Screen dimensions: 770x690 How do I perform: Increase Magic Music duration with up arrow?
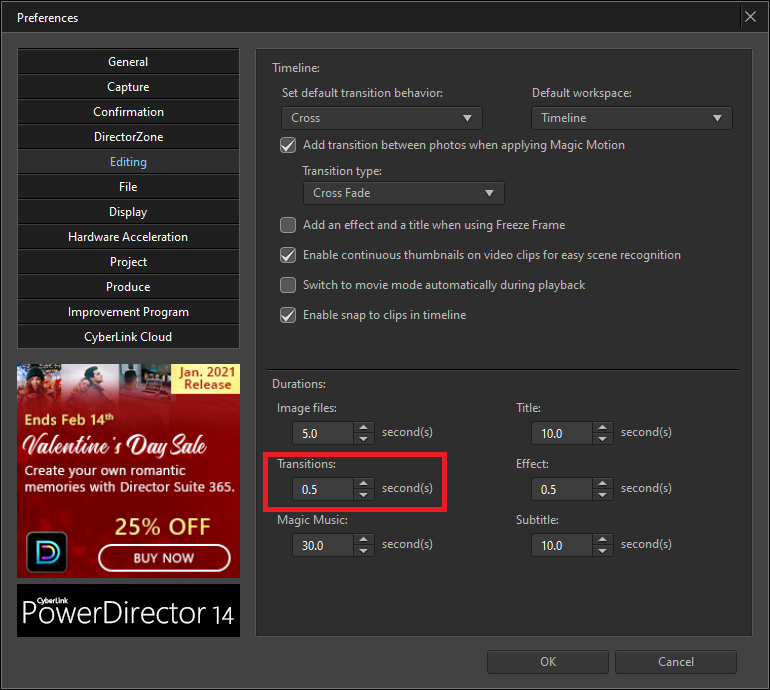[x=363, y=539]
